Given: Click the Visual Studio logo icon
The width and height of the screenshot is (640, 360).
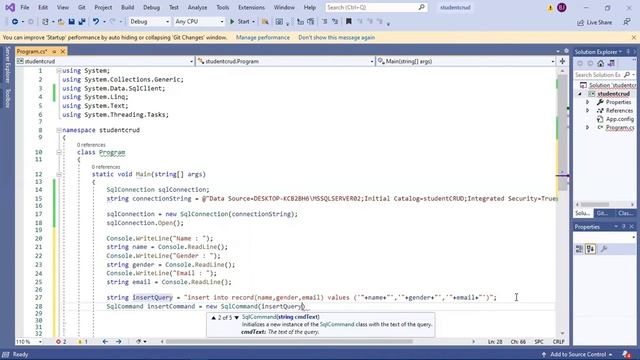Looking at the screenshot, I should (x=10, y=7).
